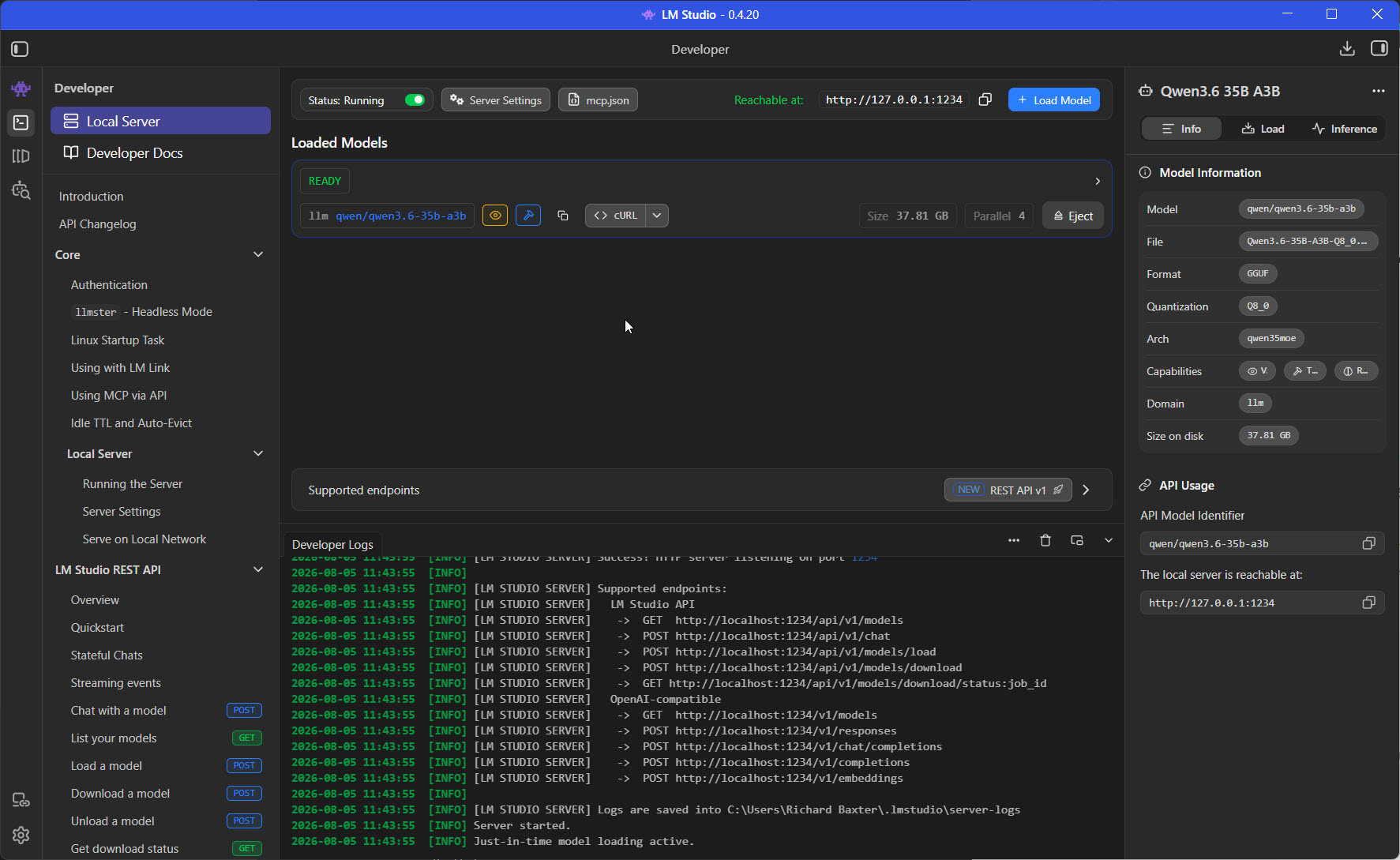Open Developer Docs in sidebar
The image size is (1400, 860).
160,152
